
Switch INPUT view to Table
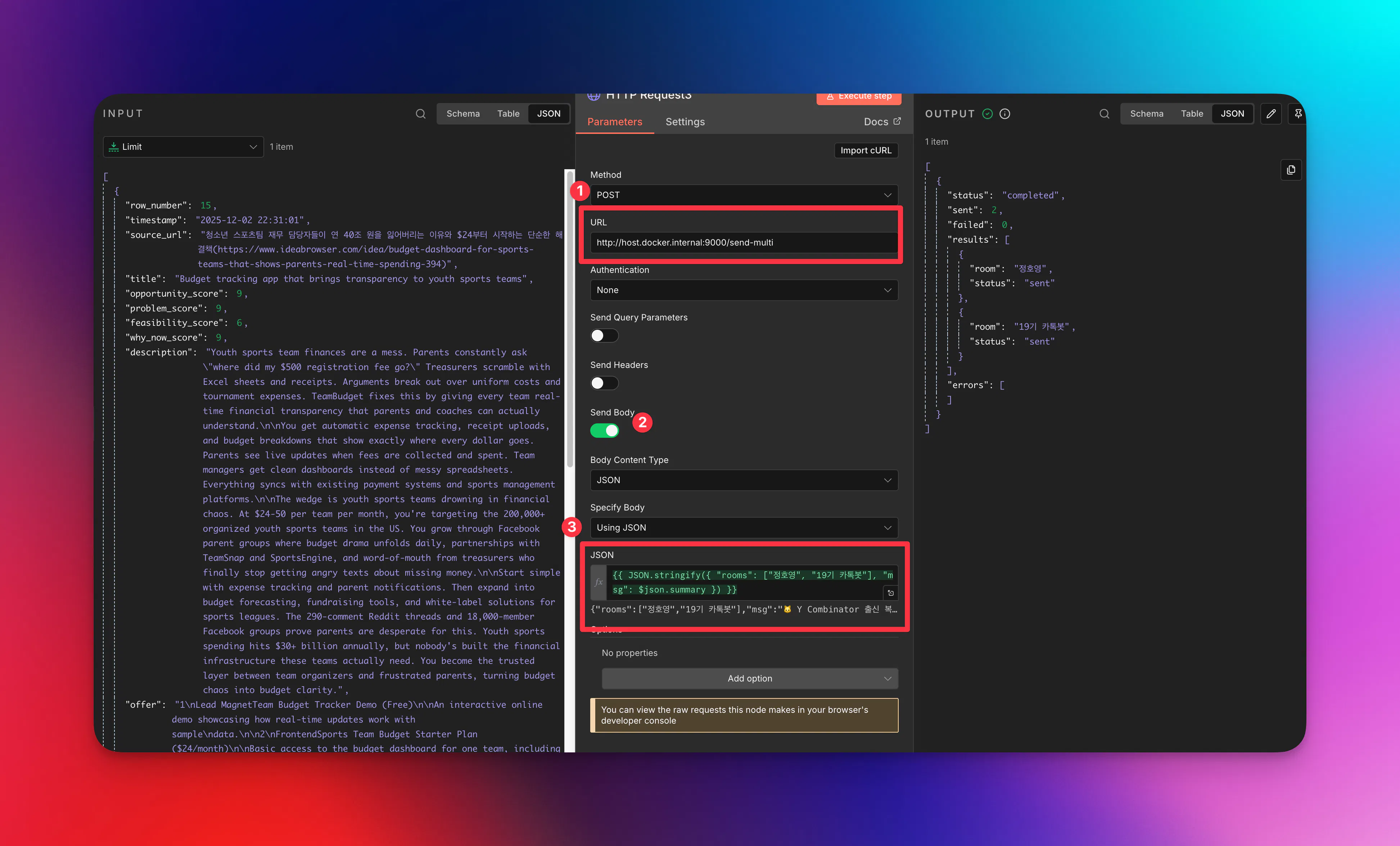[x=508, y=114]
